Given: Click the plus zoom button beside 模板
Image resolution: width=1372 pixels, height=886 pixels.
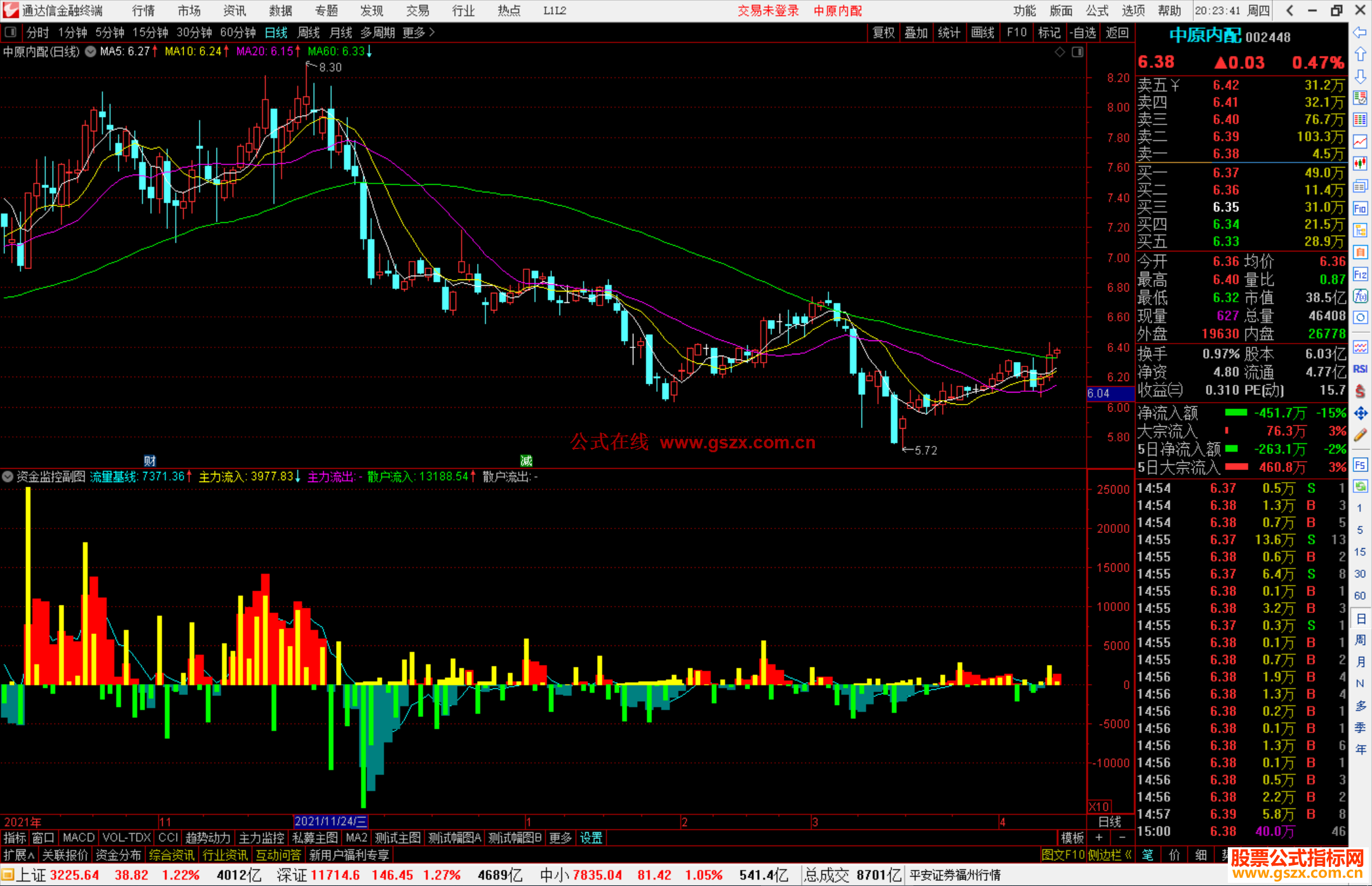Looking at the screenshot, I should [x=1099, y=838].
